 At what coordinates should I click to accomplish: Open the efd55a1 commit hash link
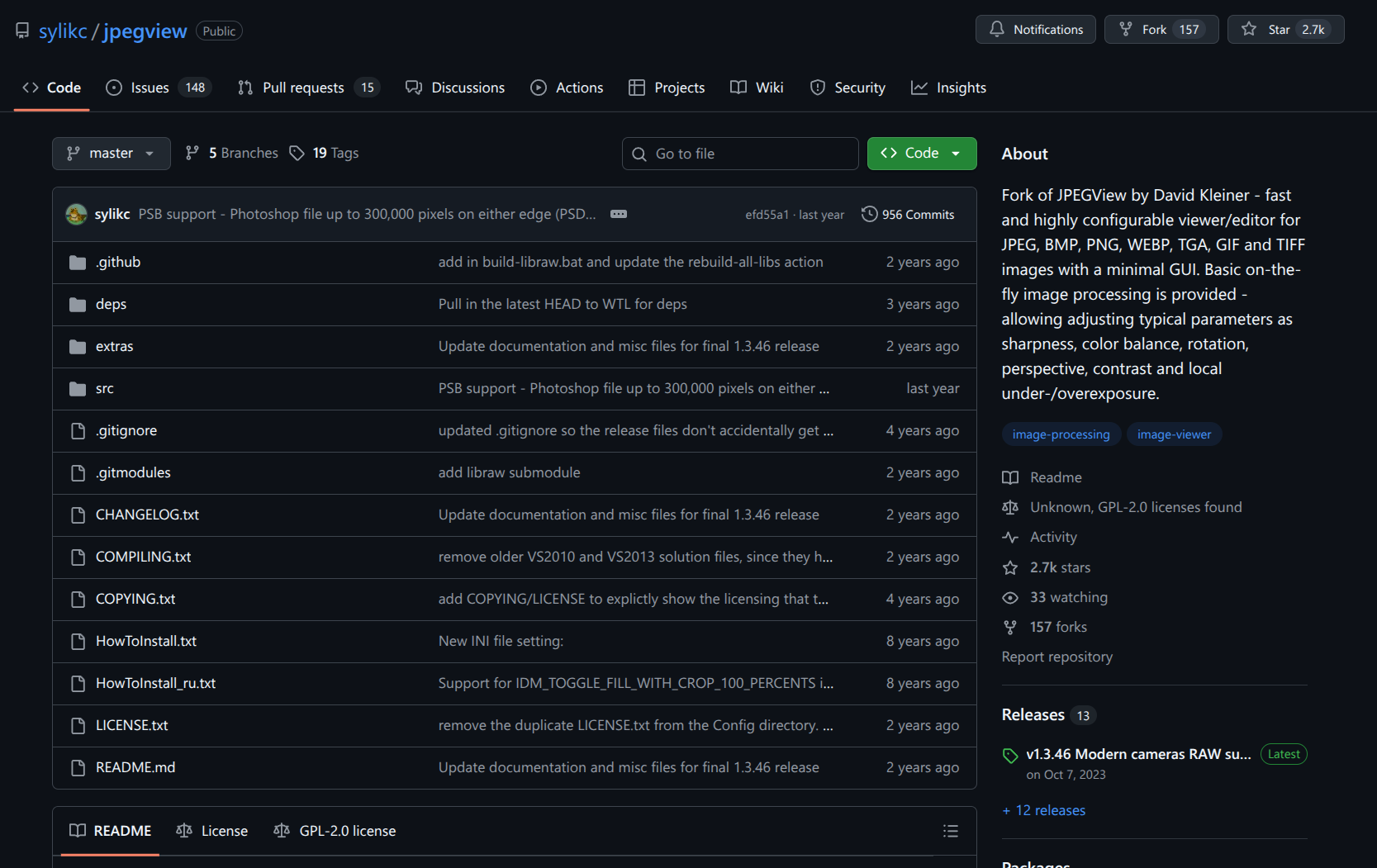coord(767,215)
